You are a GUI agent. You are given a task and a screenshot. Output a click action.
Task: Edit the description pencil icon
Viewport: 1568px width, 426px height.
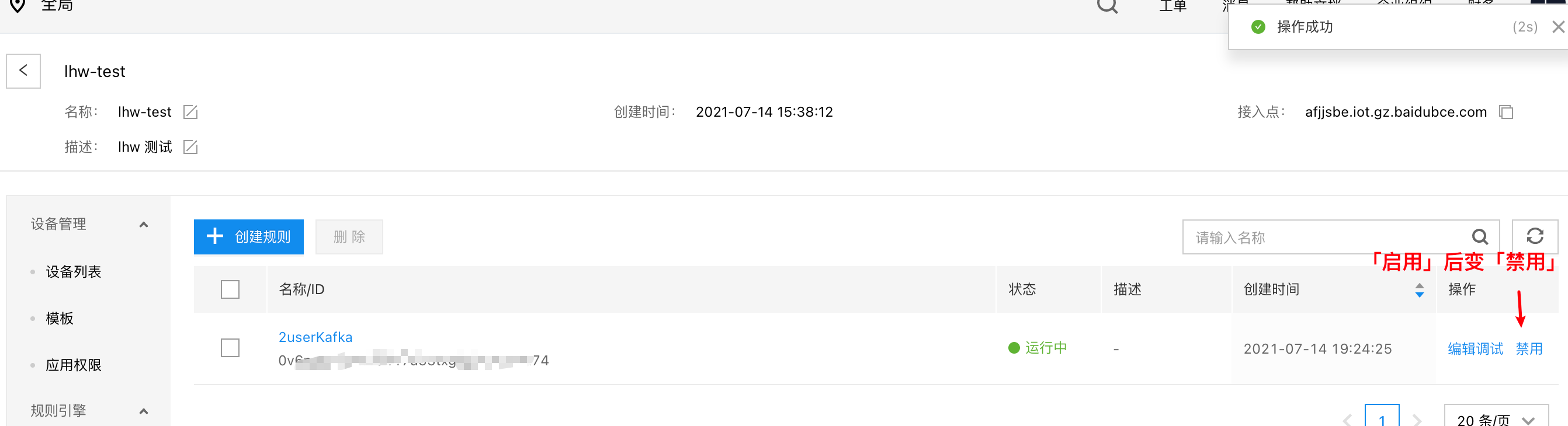tap(190, 147)
